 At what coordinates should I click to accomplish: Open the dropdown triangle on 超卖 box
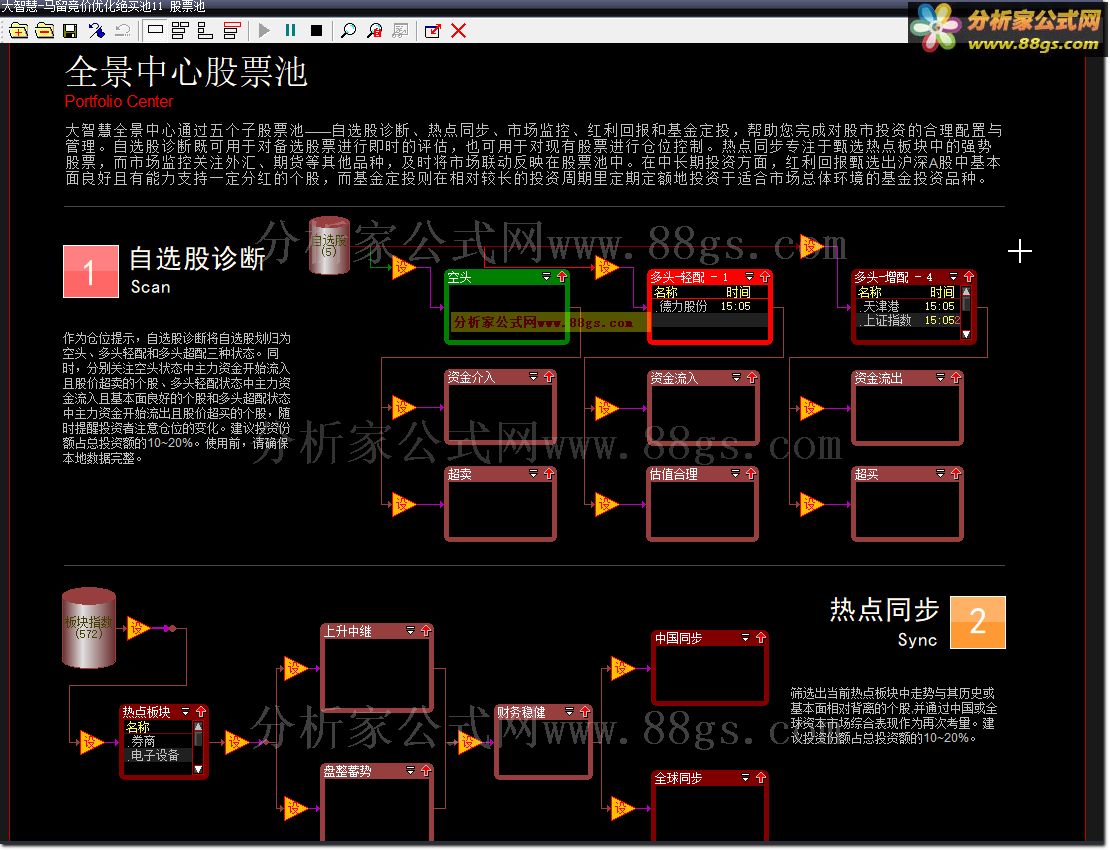pos(534,473)
